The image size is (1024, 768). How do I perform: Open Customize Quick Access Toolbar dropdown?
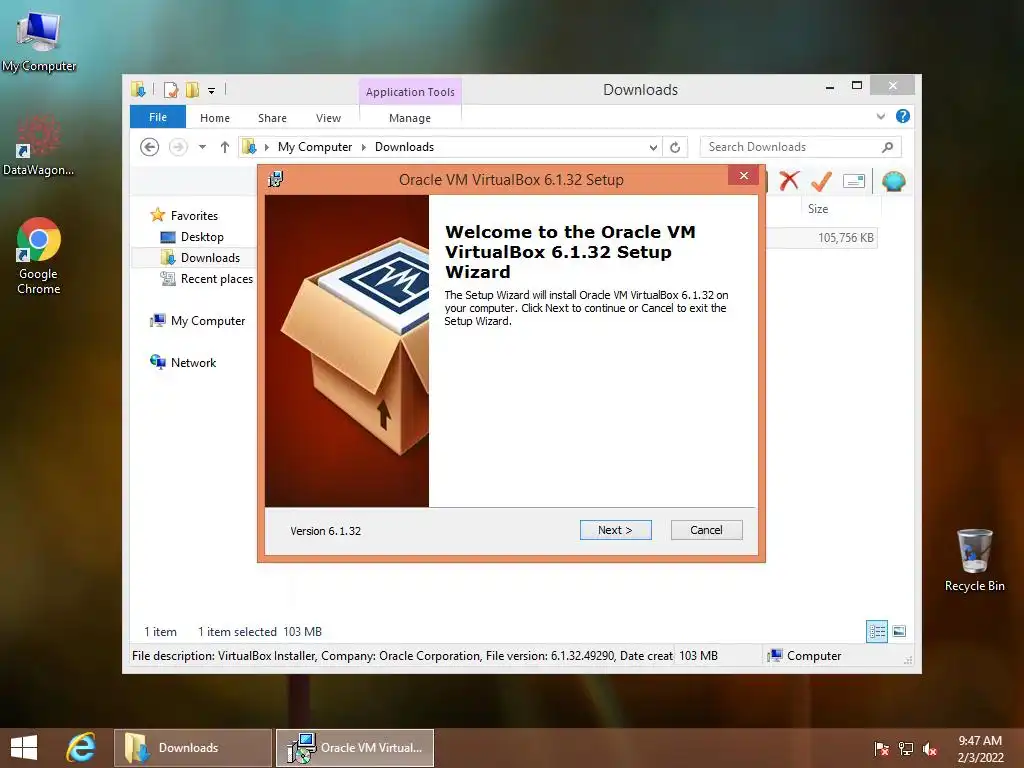click(212, 91)
